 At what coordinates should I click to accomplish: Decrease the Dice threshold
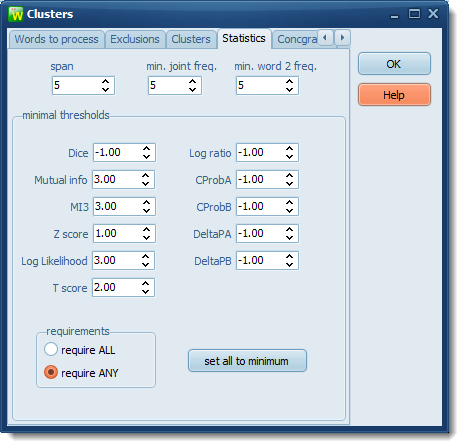click(146, 156)
